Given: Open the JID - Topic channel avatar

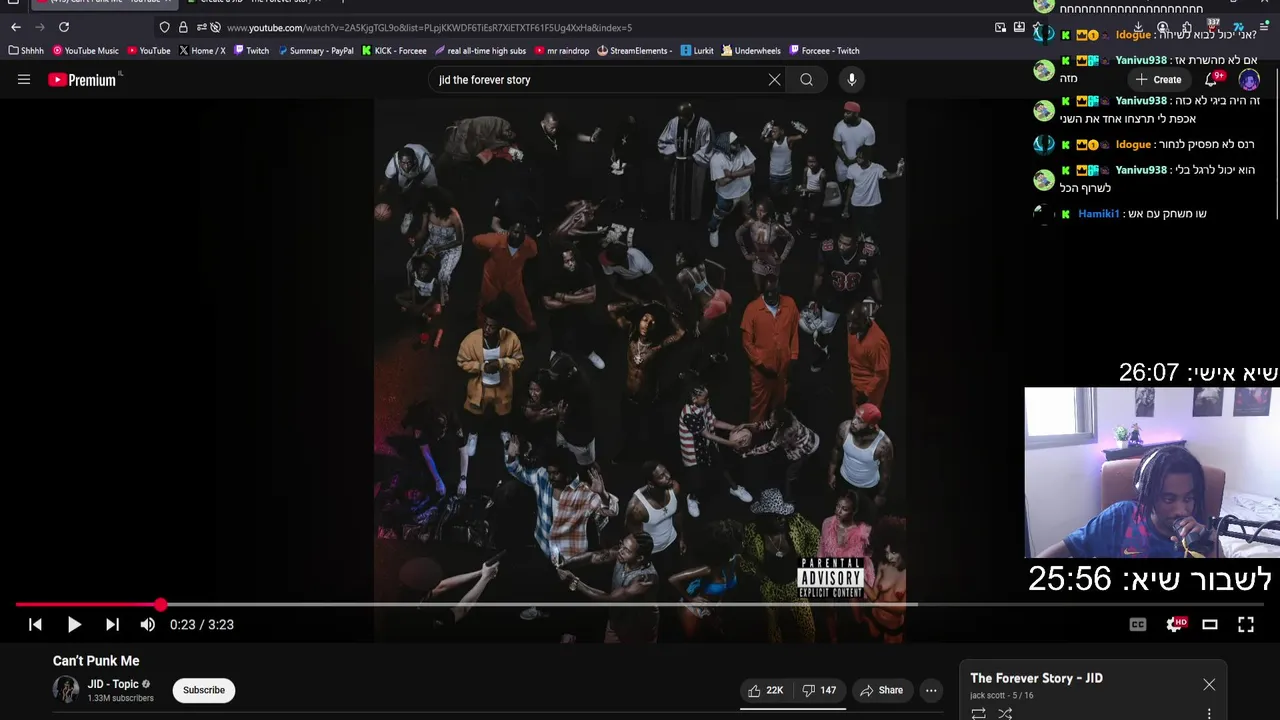Looking at the screenshot, I should pos(66,690).
